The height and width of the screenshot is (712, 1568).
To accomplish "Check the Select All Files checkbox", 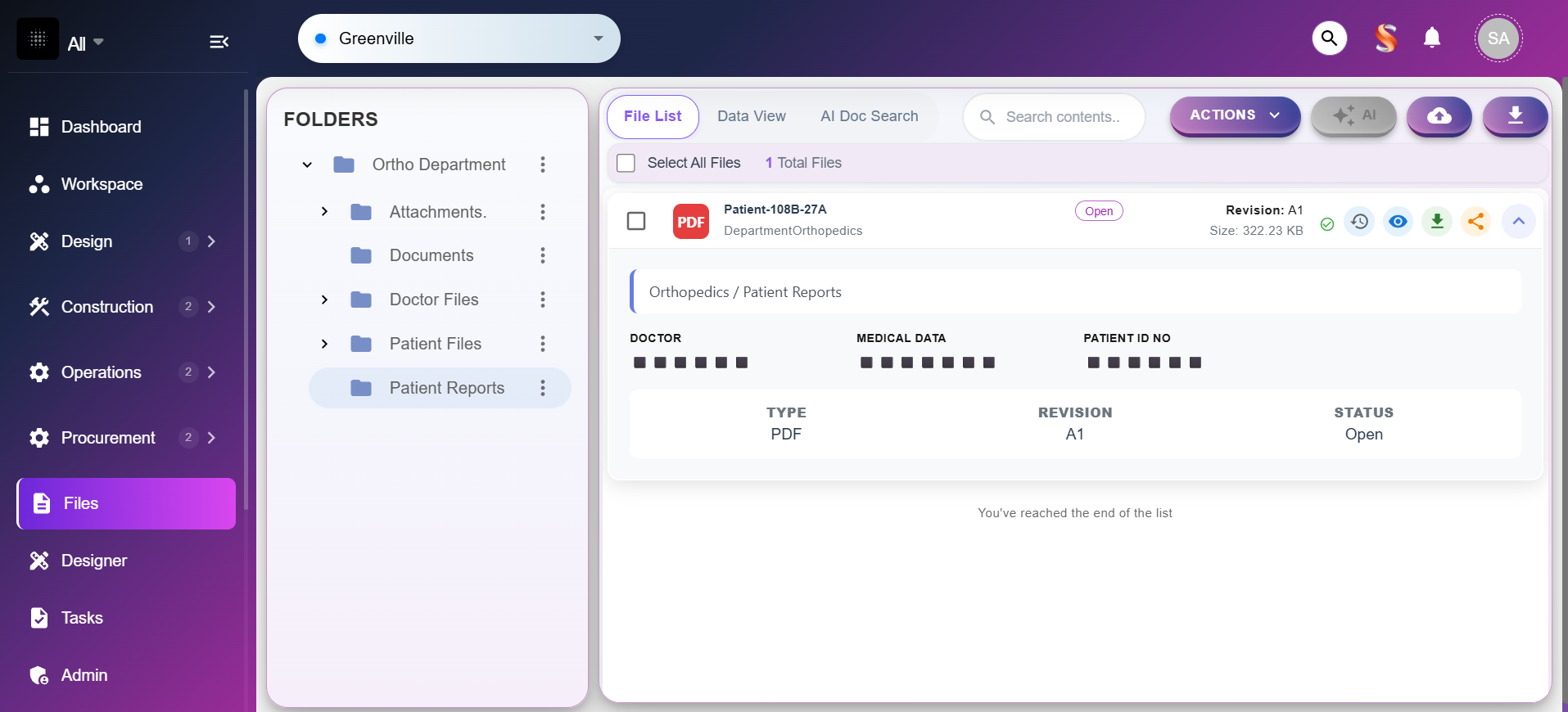I will 626,163.
